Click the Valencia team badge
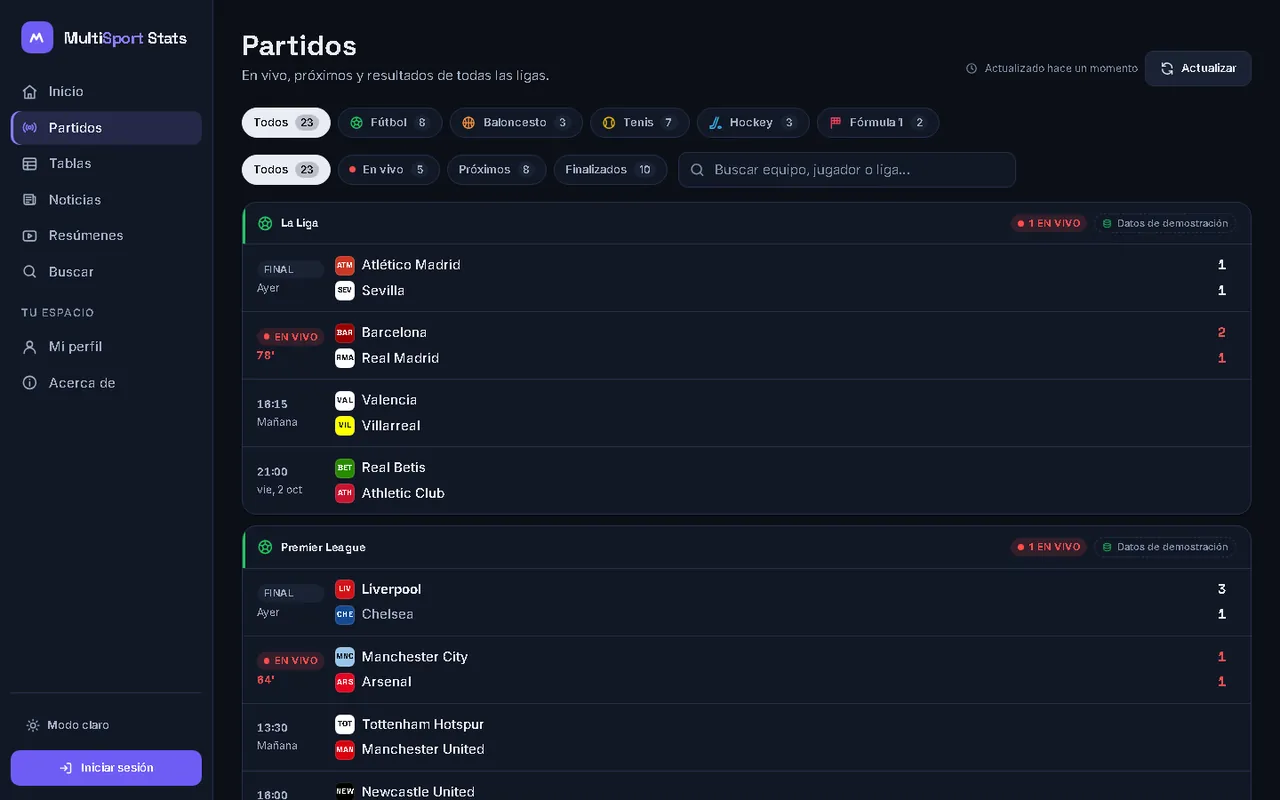Screen dimensions: 1280x800 [x=345, y=400]
